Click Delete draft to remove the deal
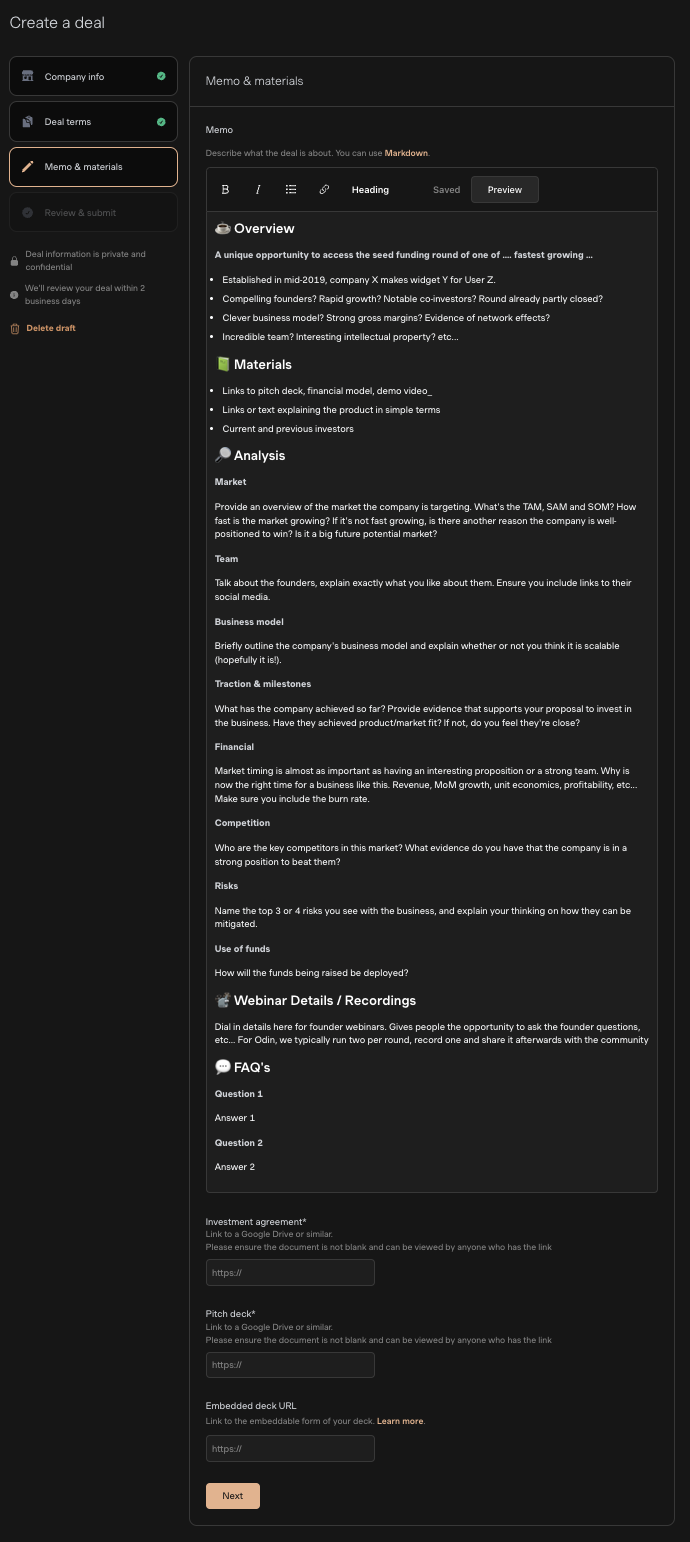 [x=50, y=328]
